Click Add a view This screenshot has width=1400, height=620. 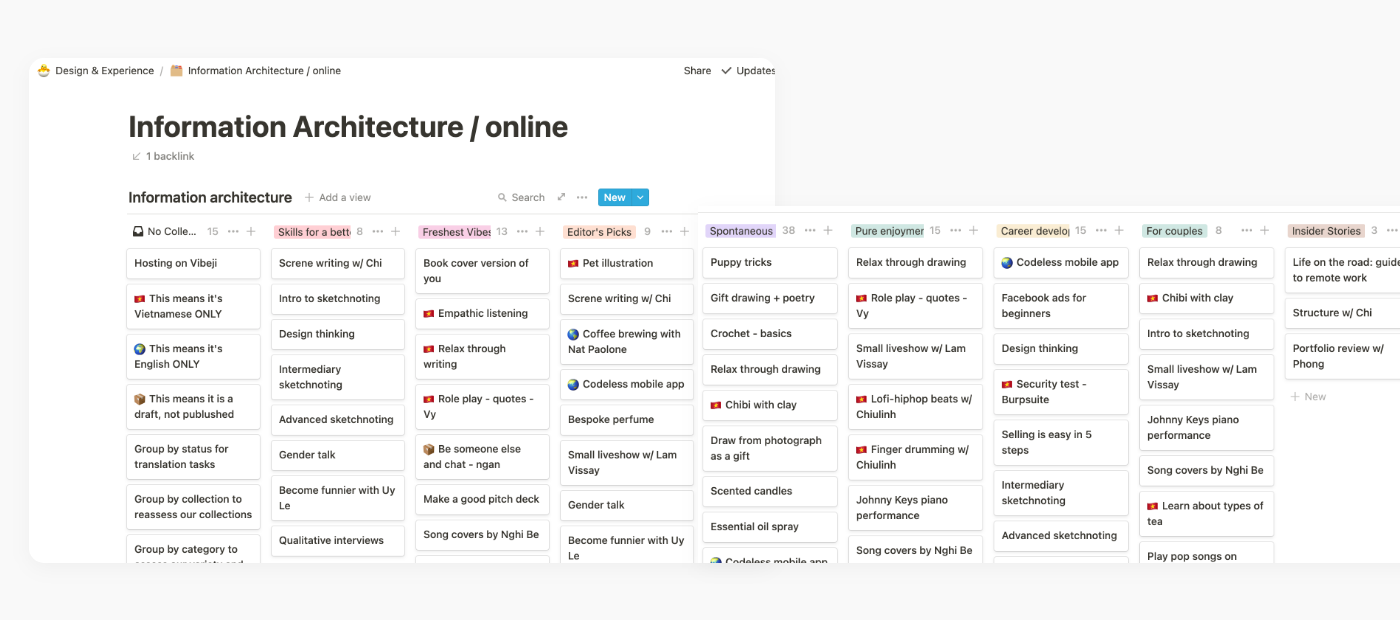(x=337, y=198)
